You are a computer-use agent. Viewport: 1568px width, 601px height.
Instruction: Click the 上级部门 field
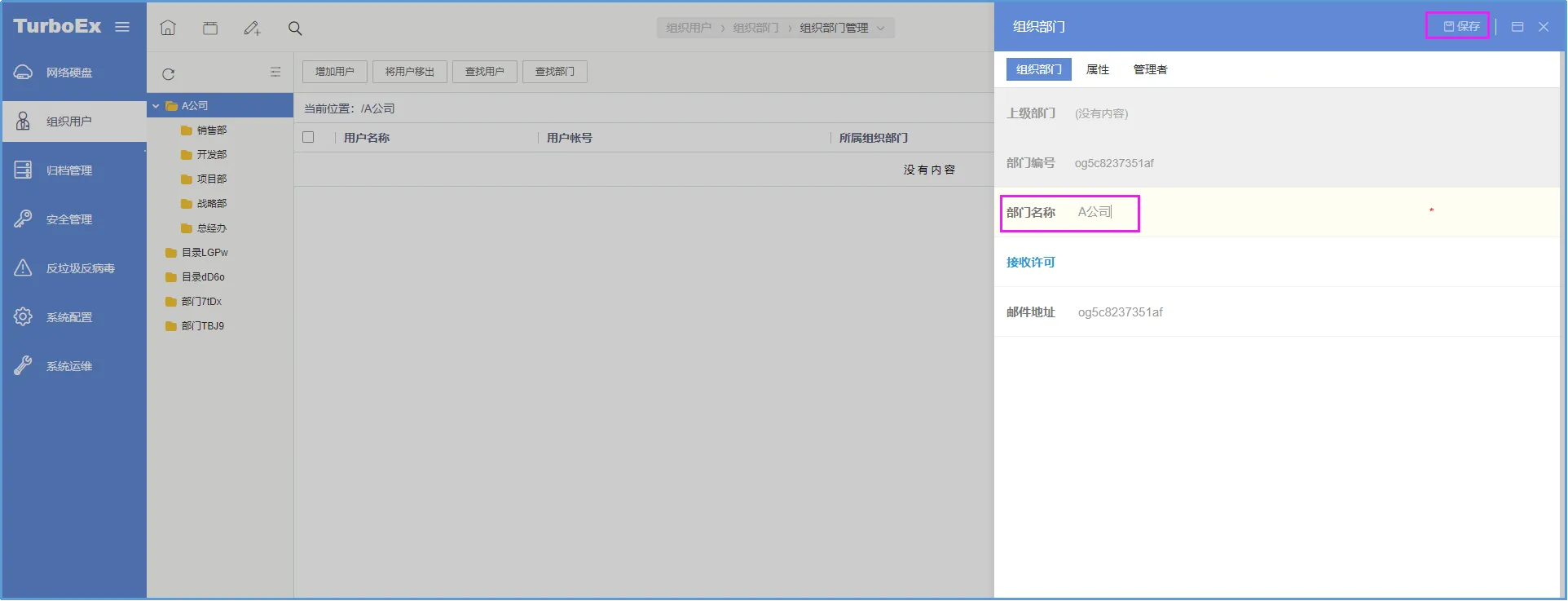tap(1276, 113)
